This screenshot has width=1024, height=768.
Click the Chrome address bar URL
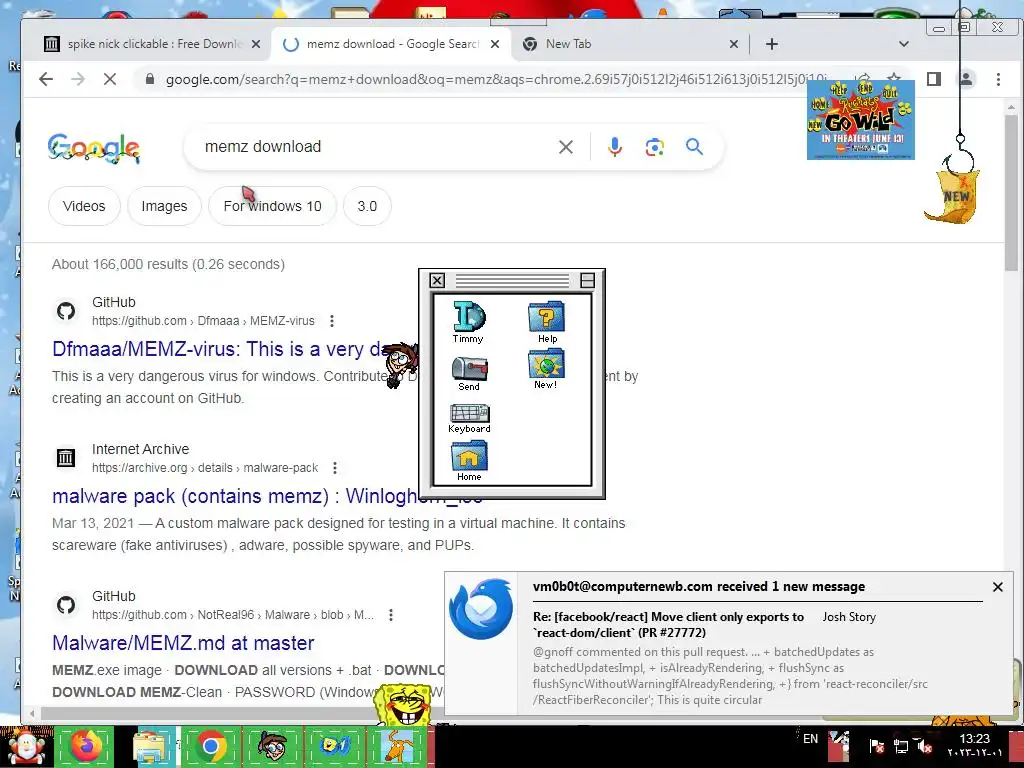pos(496,79)
